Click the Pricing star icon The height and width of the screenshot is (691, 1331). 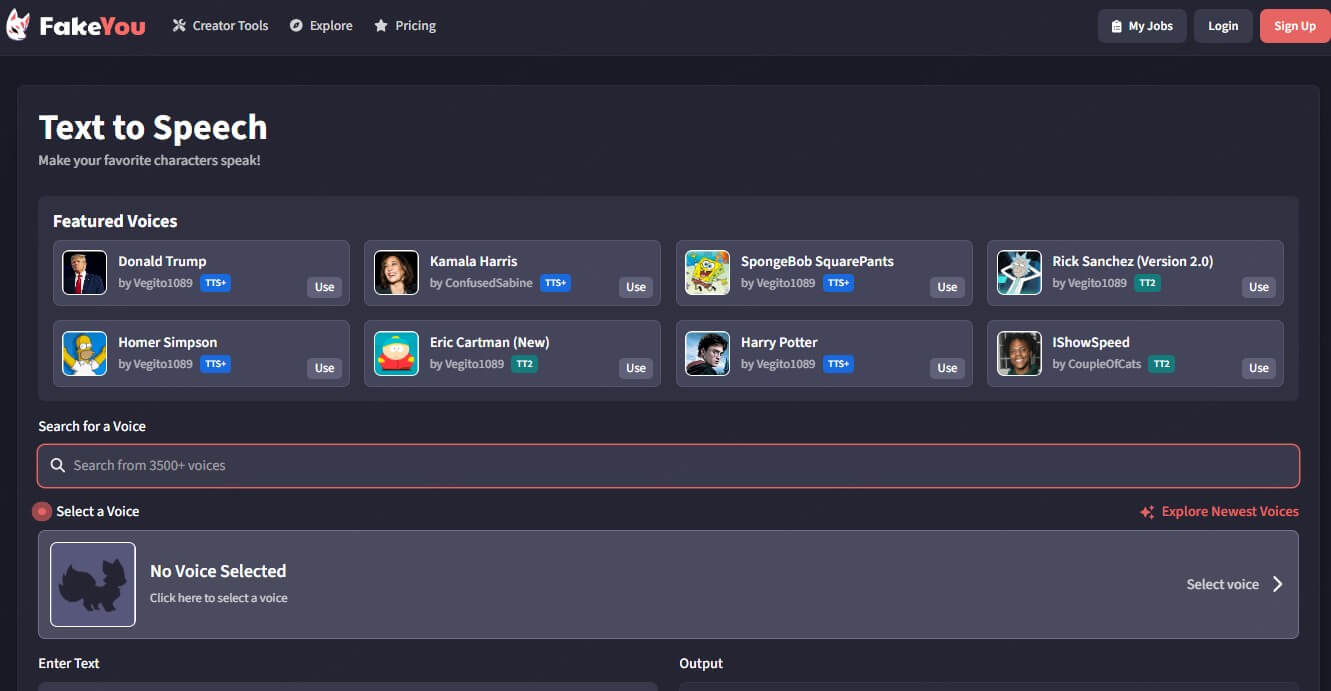tap(381, 26)
